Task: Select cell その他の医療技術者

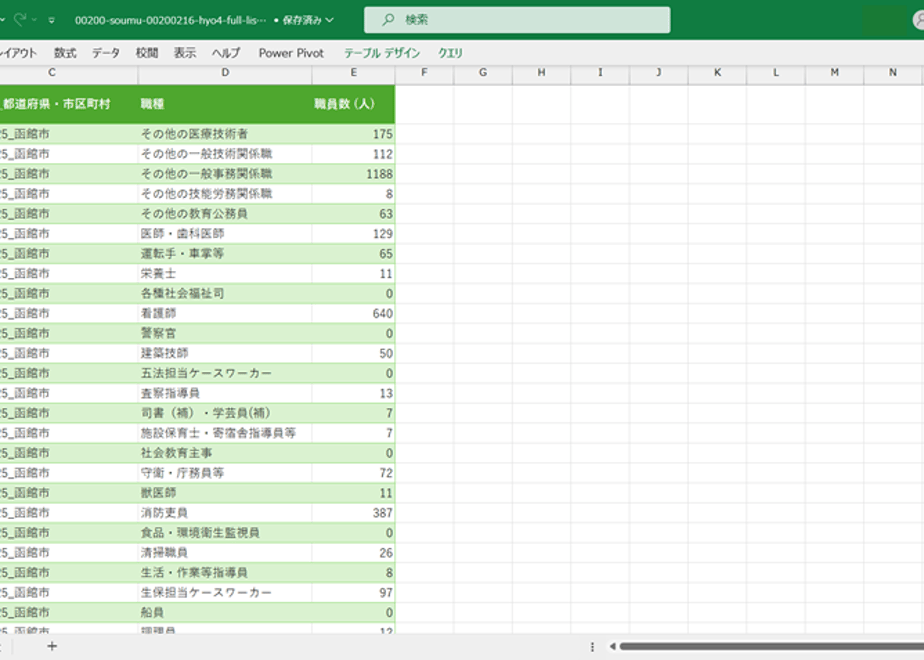Action: point(225,134)
